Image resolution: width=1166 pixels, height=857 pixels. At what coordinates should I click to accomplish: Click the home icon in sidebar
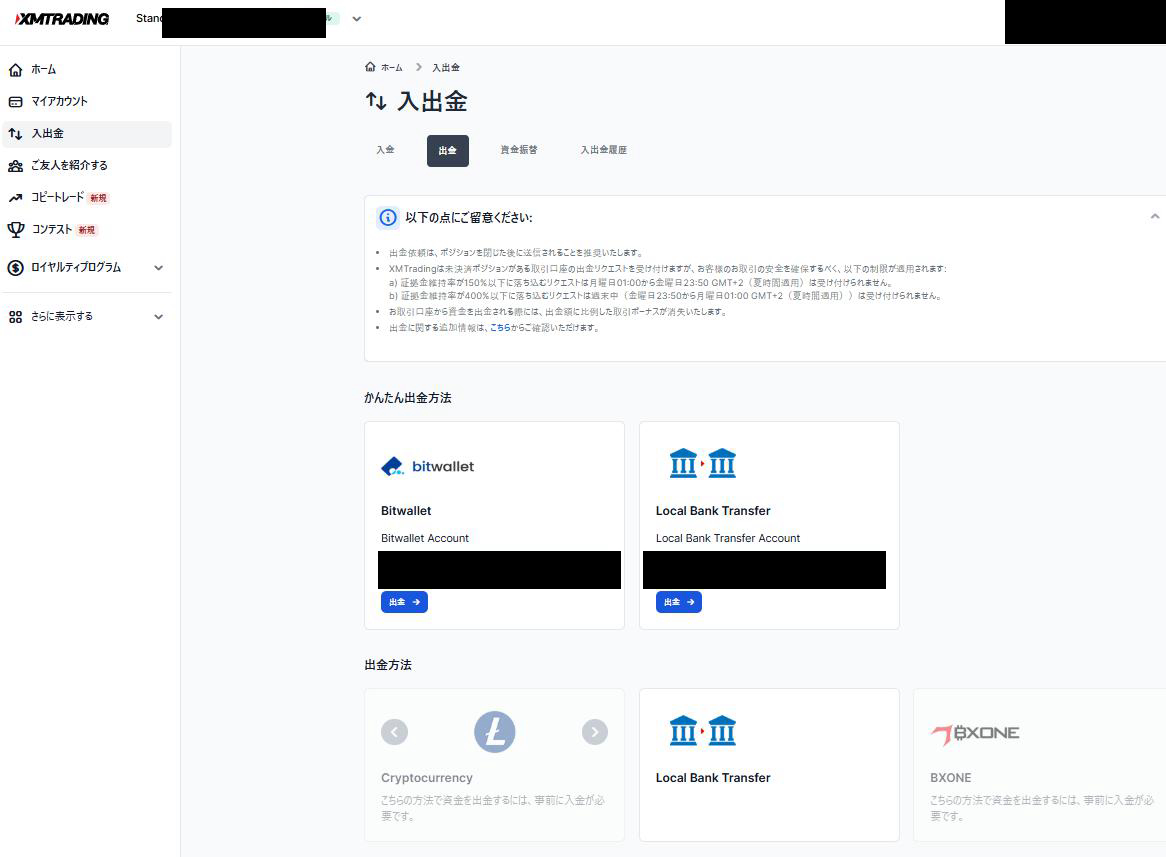click(15, 70)
